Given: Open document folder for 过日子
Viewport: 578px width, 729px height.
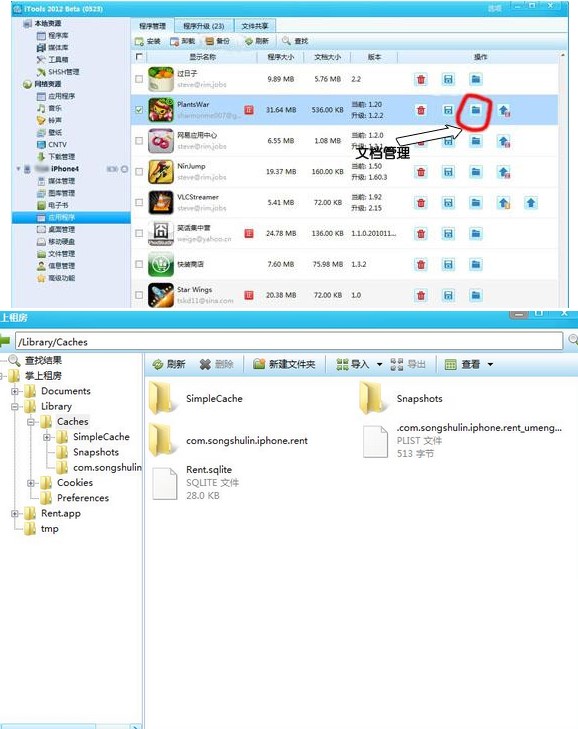Looking at the screenshot, I should coord(476,80).
